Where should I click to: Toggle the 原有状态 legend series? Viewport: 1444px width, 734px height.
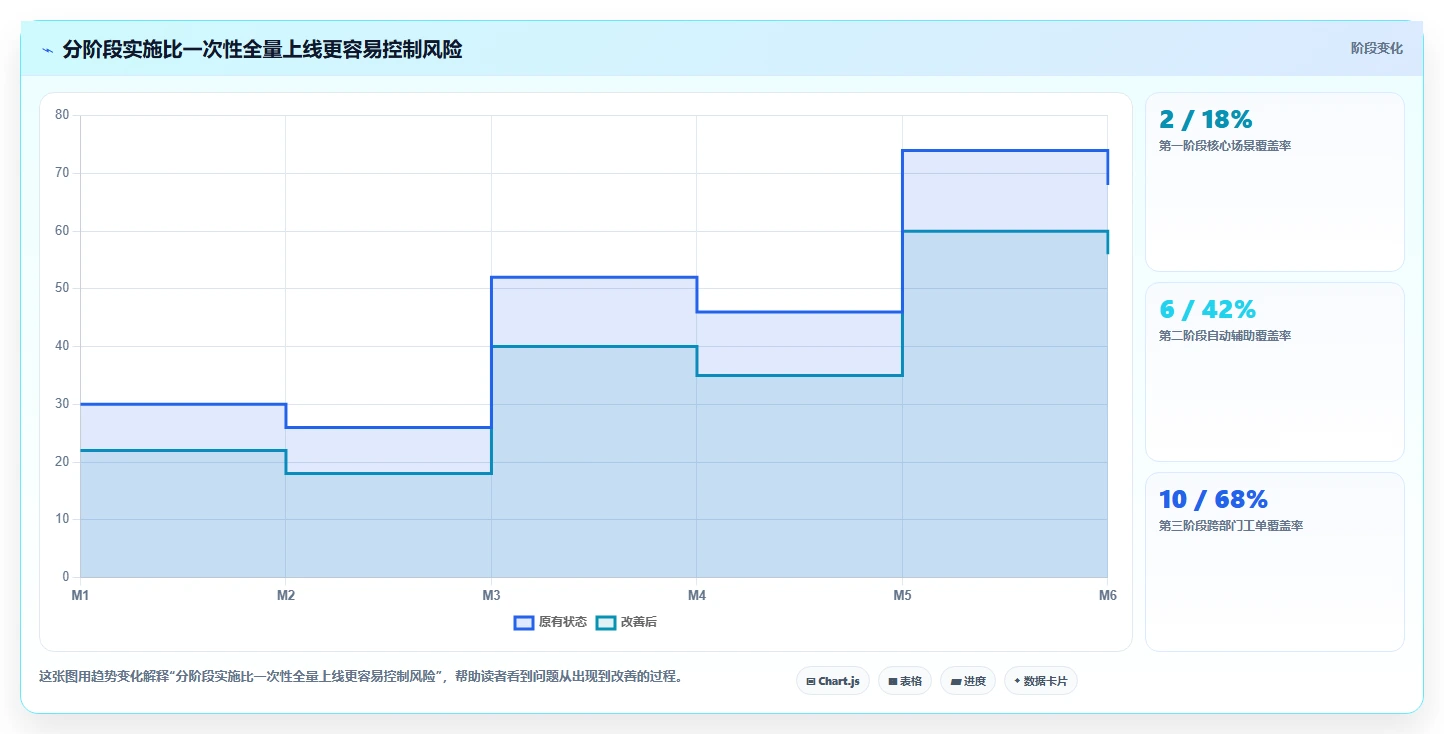[550, 622]
